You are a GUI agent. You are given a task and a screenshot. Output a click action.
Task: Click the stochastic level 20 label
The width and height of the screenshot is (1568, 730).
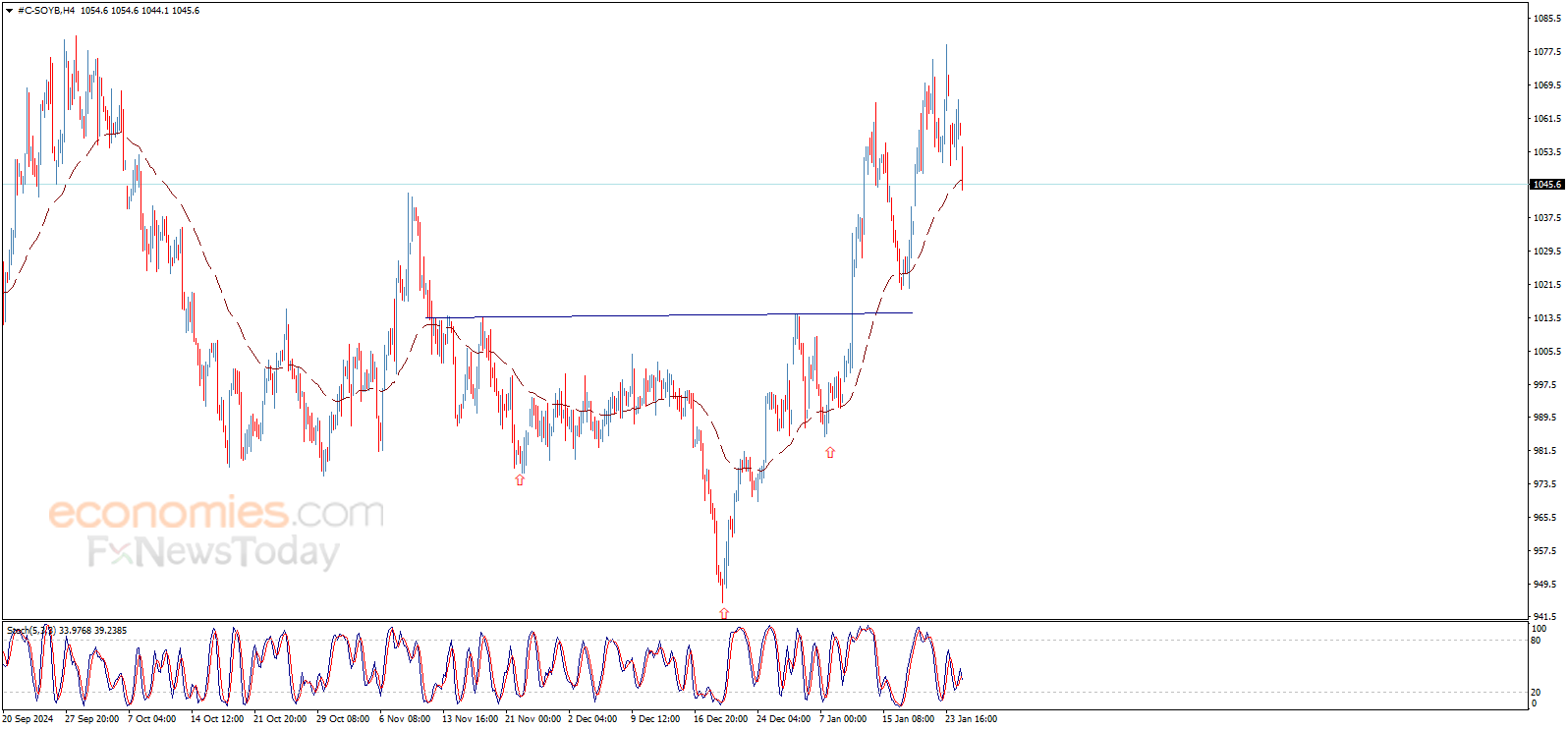coord(1536,693)
